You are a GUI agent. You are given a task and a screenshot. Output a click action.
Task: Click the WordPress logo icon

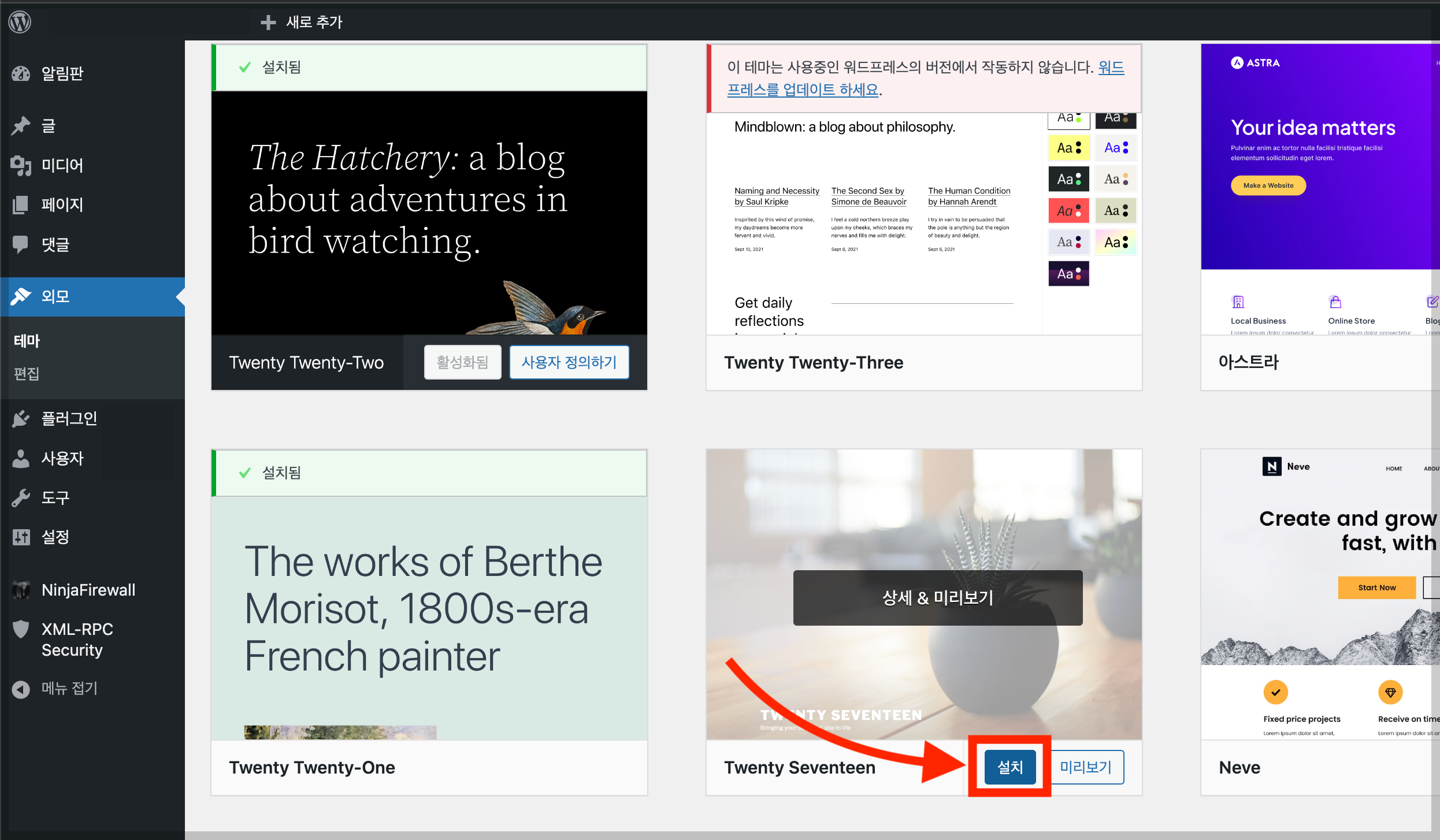(x=20, y=22)
